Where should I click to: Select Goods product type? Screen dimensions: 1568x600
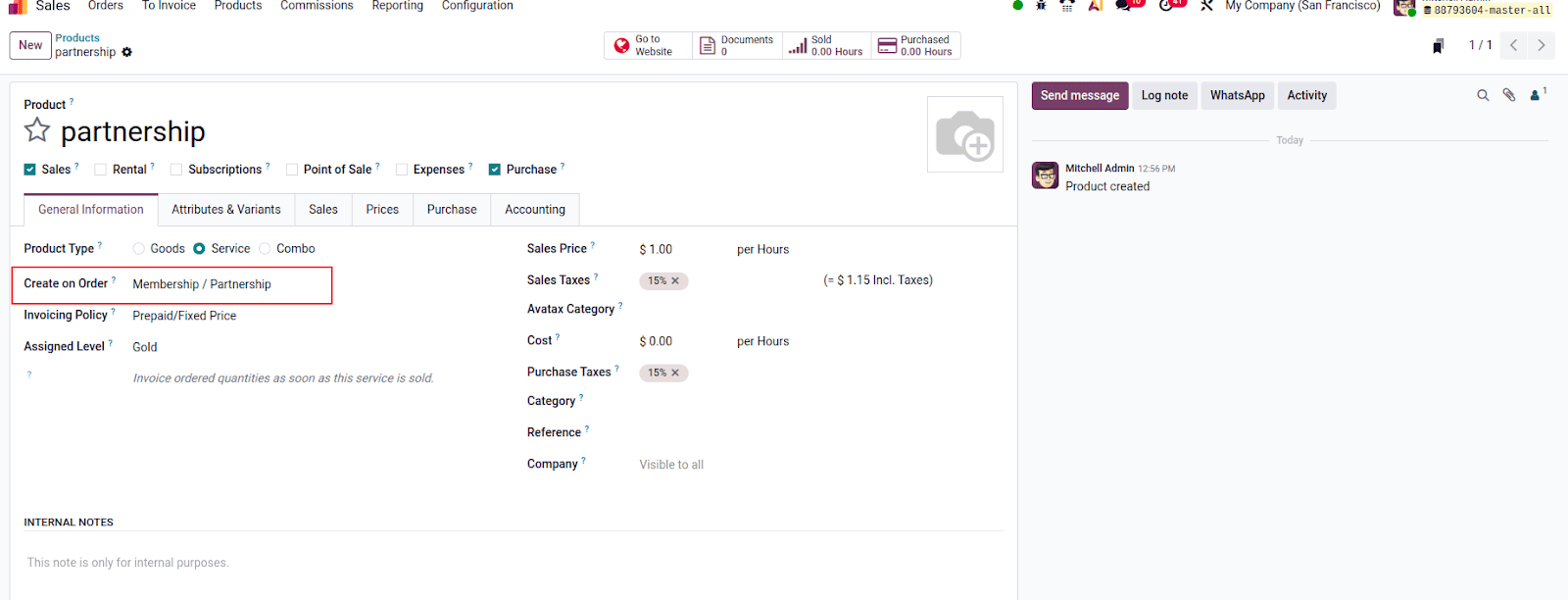tap(138, 249)
